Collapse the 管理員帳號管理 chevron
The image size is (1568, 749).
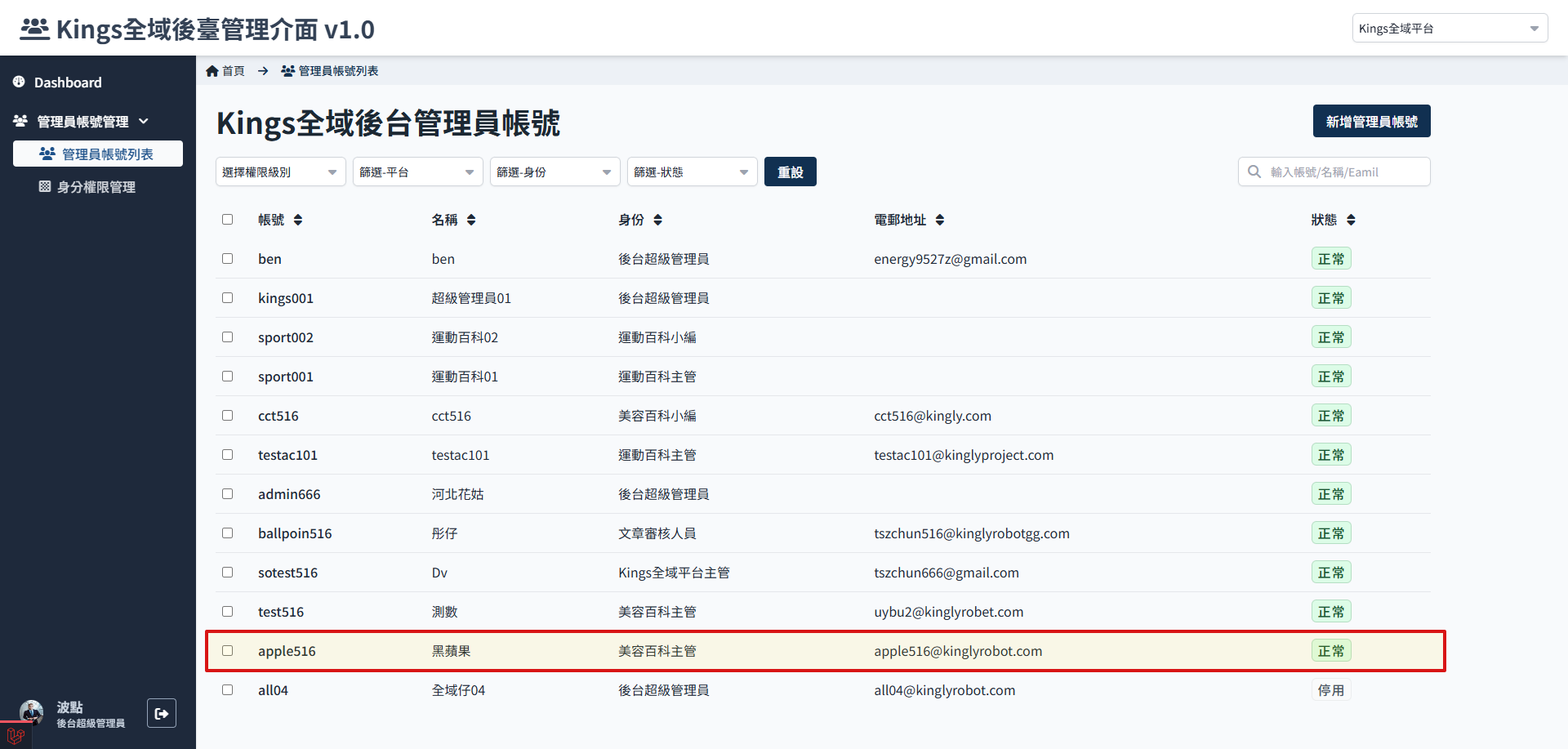144,121
